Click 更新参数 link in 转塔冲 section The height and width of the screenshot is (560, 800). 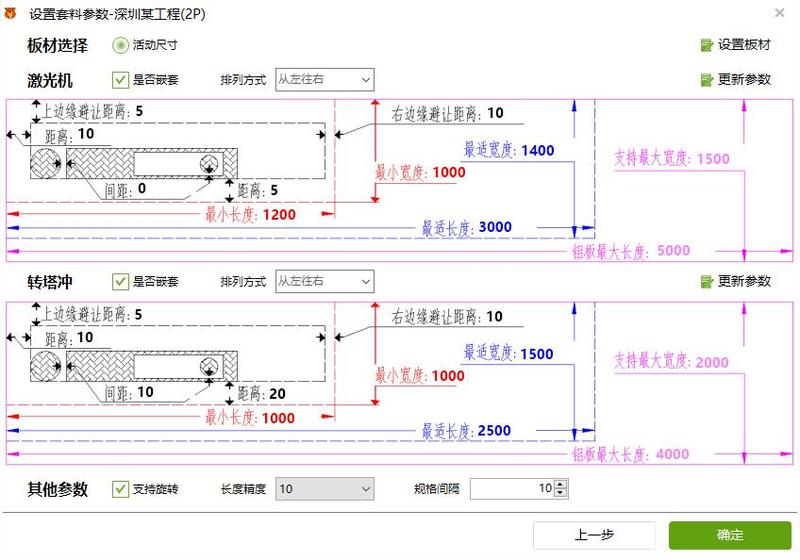pyautogui.click(x=744, y=281)
